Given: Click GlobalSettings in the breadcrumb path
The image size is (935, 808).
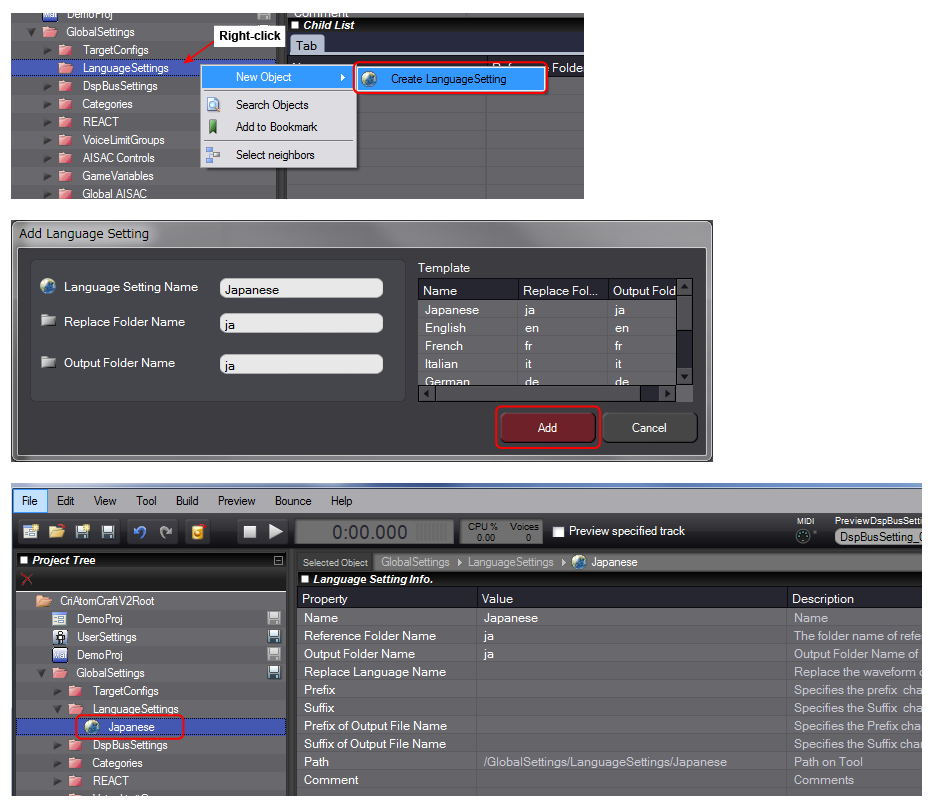Looking at the screenshot, I should click(415, 562).
